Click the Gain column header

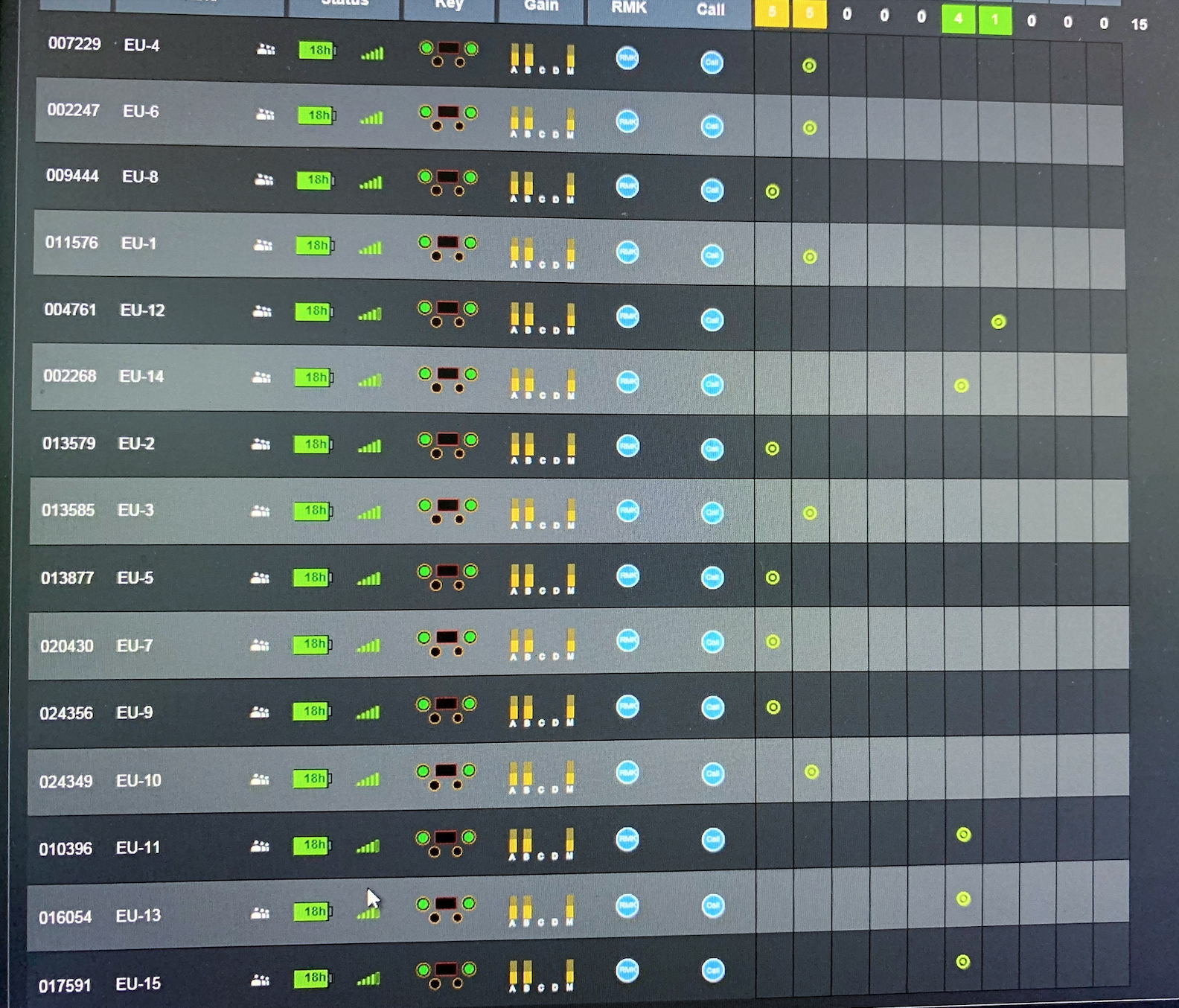pos(541,7)
